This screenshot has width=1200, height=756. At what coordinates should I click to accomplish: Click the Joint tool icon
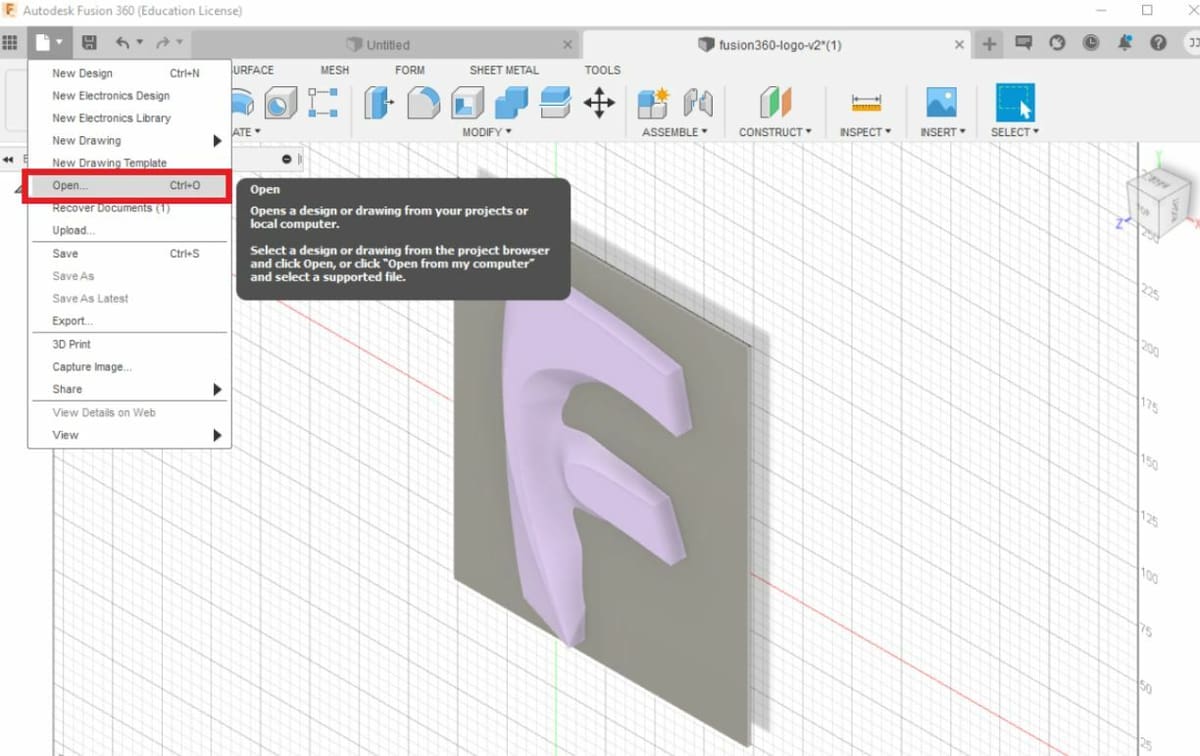697,102
